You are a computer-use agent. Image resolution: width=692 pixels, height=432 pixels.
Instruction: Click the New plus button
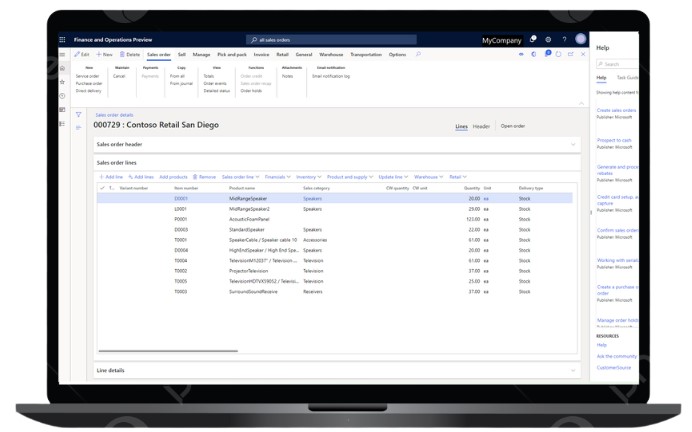(x=105, y=54)
